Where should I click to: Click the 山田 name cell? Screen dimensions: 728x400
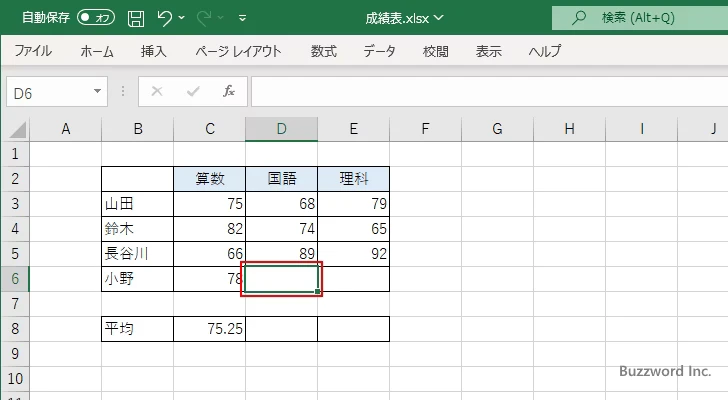[x=137, y=204]
